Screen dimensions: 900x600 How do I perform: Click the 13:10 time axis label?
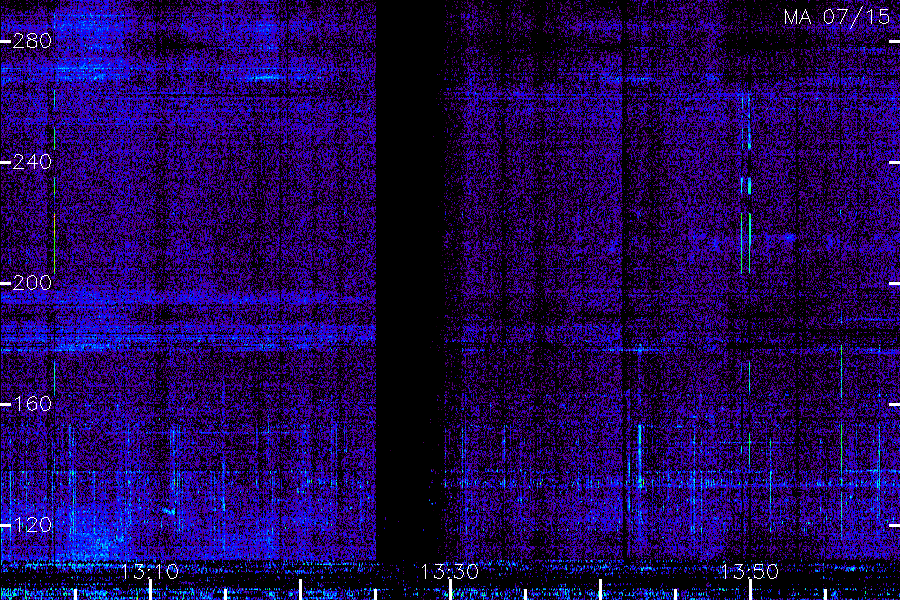[150, 572]
